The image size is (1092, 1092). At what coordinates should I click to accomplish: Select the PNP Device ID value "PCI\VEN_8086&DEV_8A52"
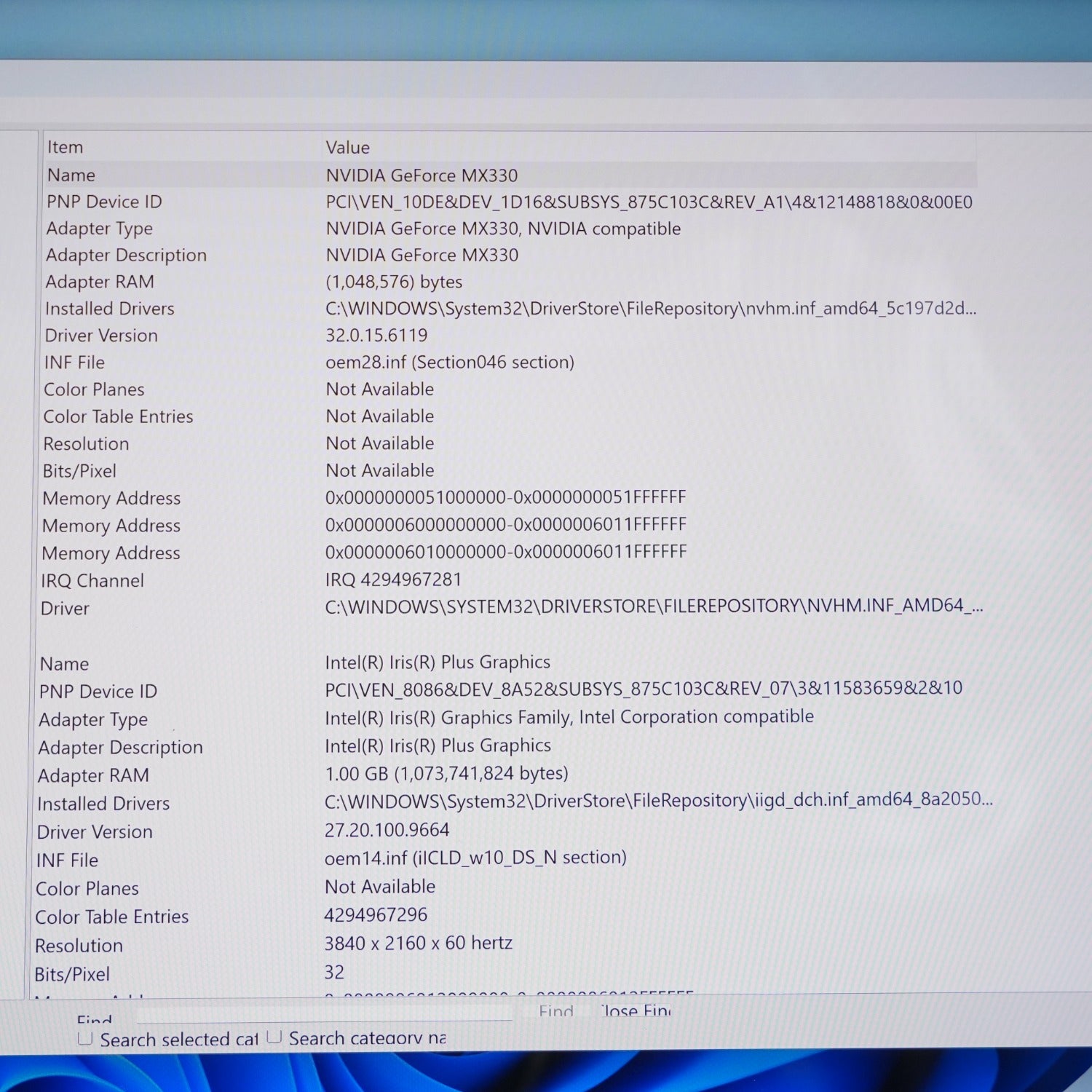[x=644, y=689]
